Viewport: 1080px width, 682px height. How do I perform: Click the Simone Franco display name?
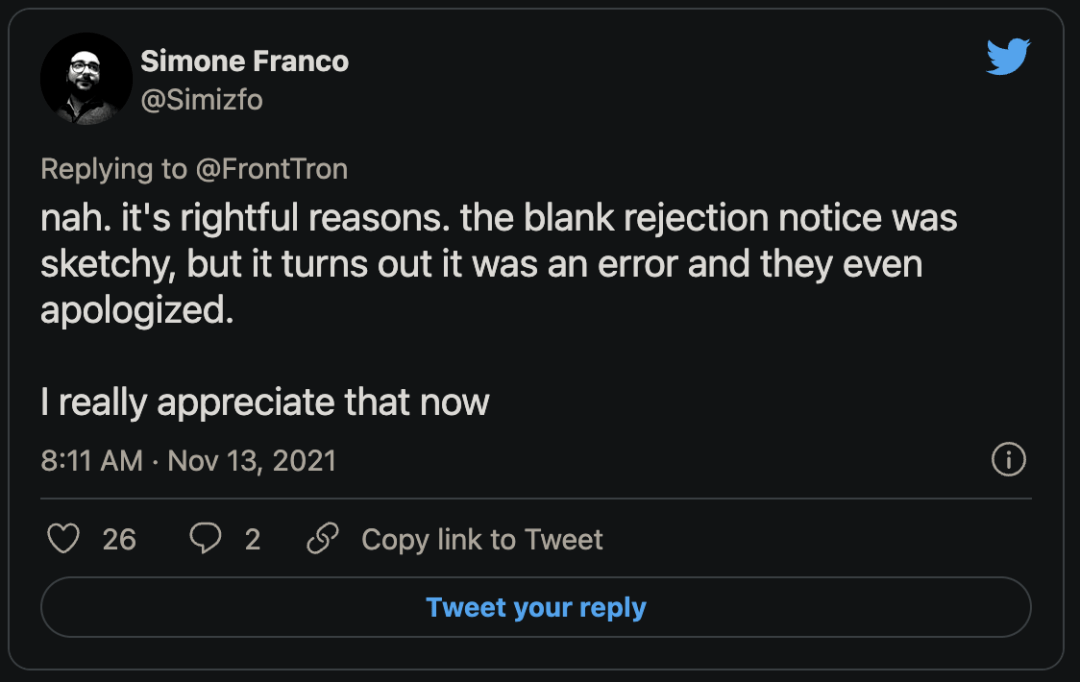(x=244, y=61)
